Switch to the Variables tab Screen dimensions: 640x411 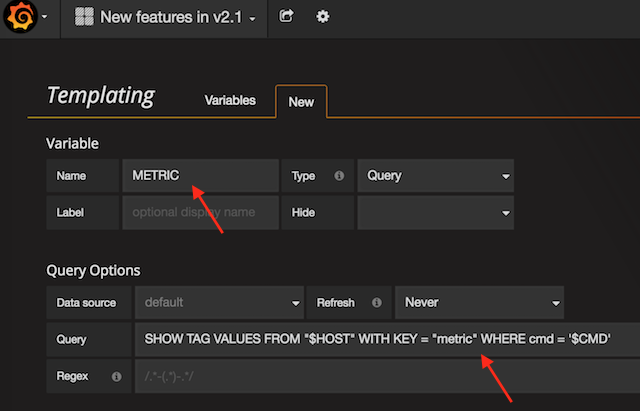point(230,100)
